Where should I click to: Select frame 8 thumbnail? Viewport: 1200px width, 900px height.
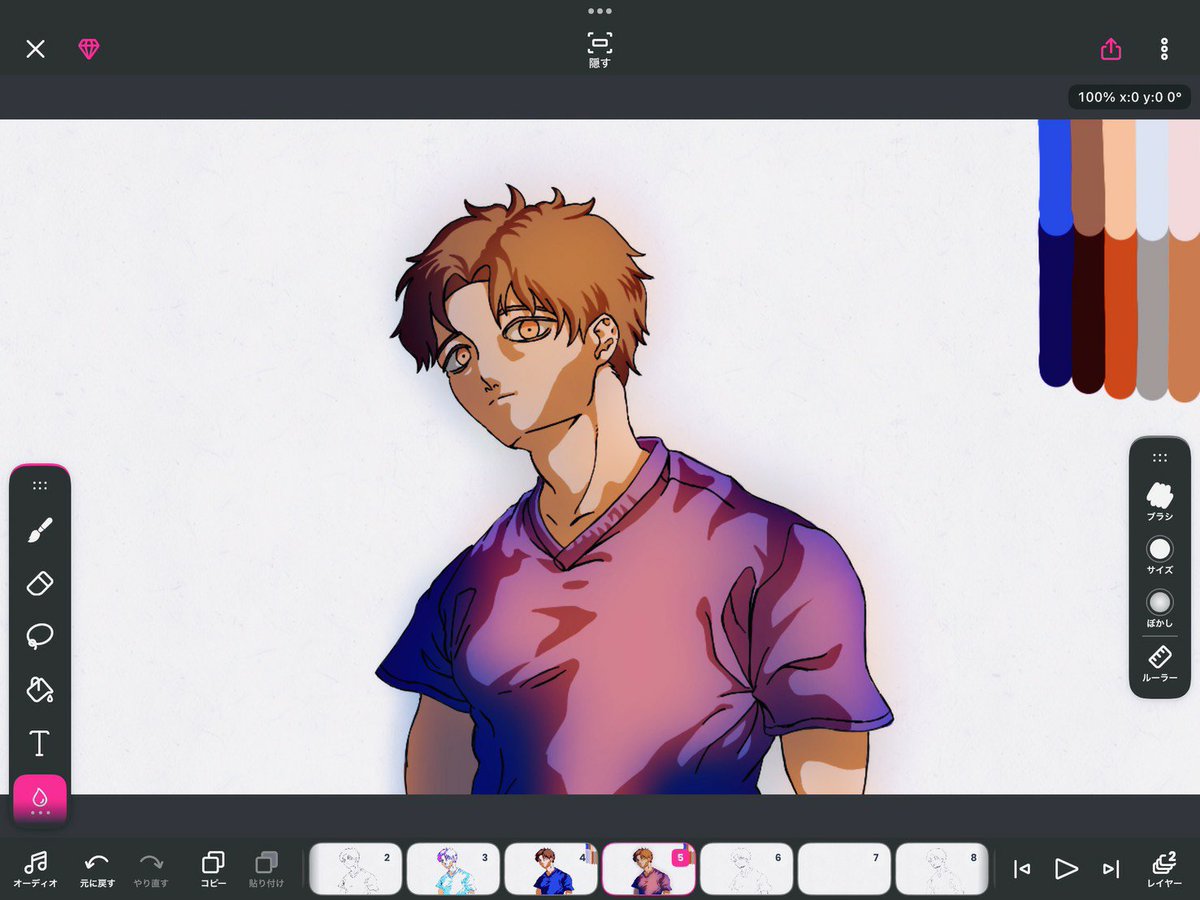coord(942,869)
